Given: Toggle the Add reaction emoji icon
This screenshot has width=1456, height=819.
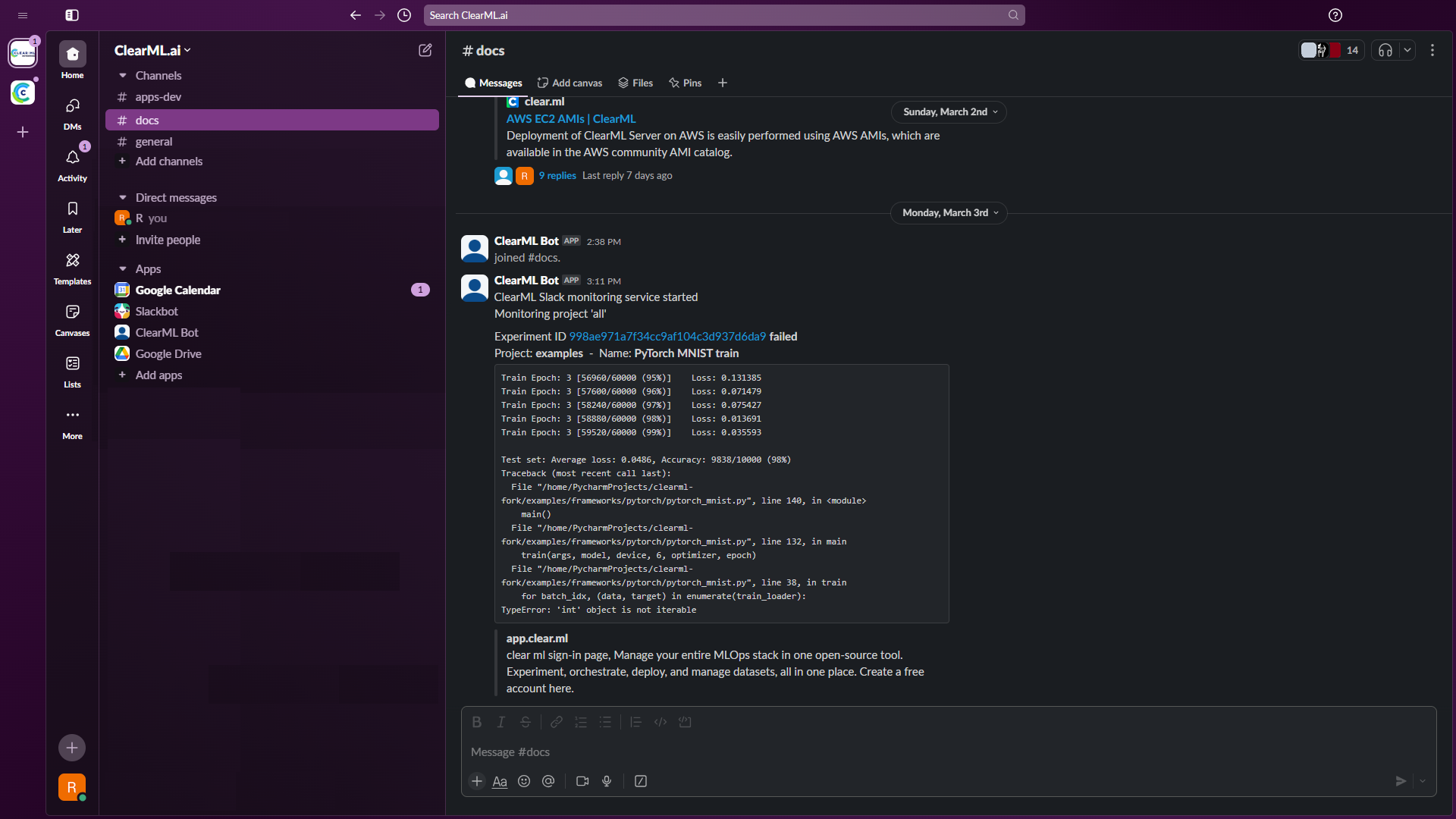Looking at the screenshot, I should point(524,781).
